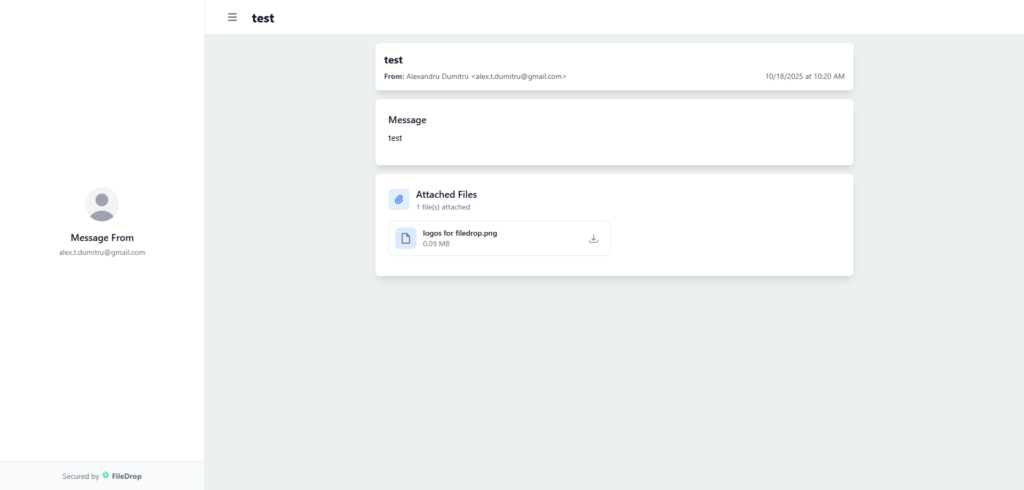1024x490 pixels.
Task: Click the 'Secured by' footer text
Action: pos(80,476)
